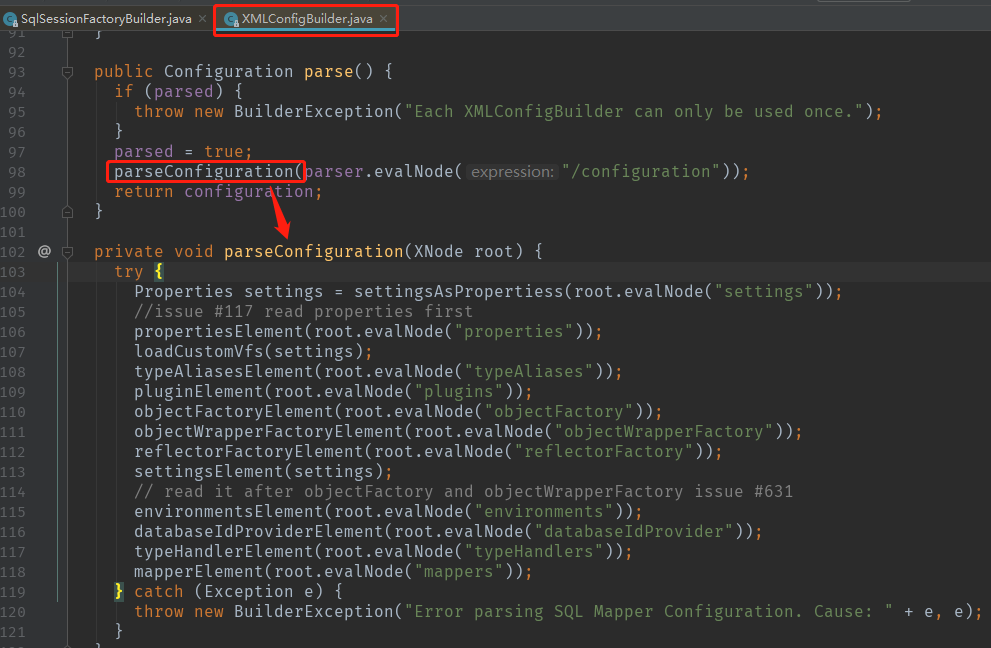Click 'catch (Exception e)' on line 119
Viewport: 991px width, 648px height.
pyautogui.click(x=228, y=592)
